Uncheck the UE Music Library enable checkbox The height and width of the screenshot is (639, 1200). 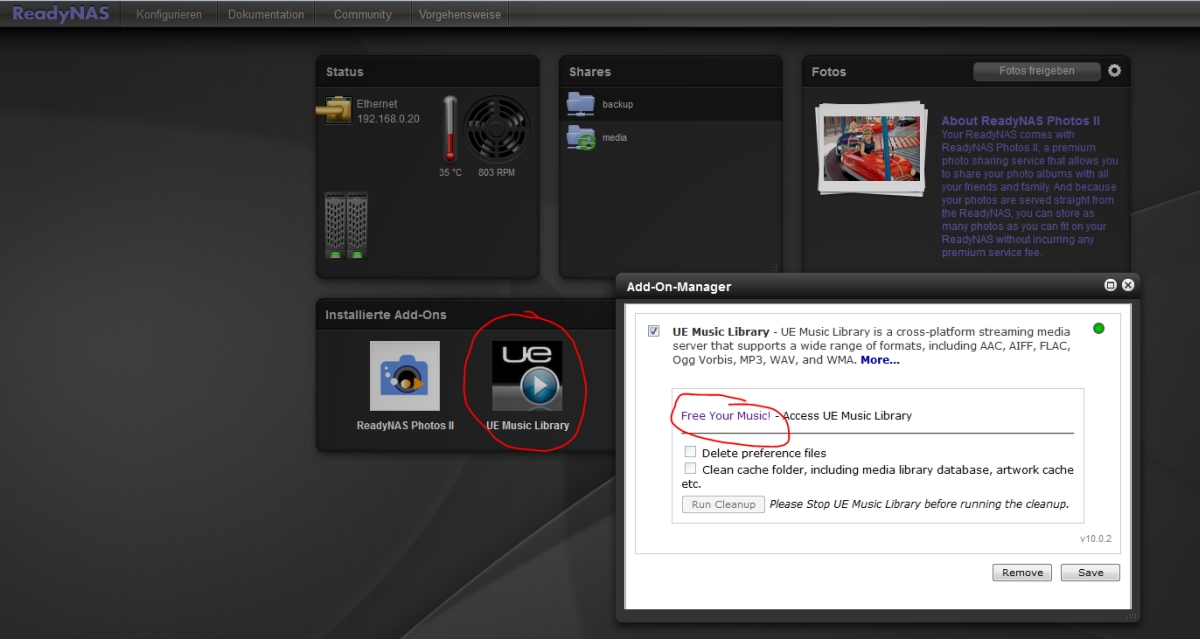654,331
